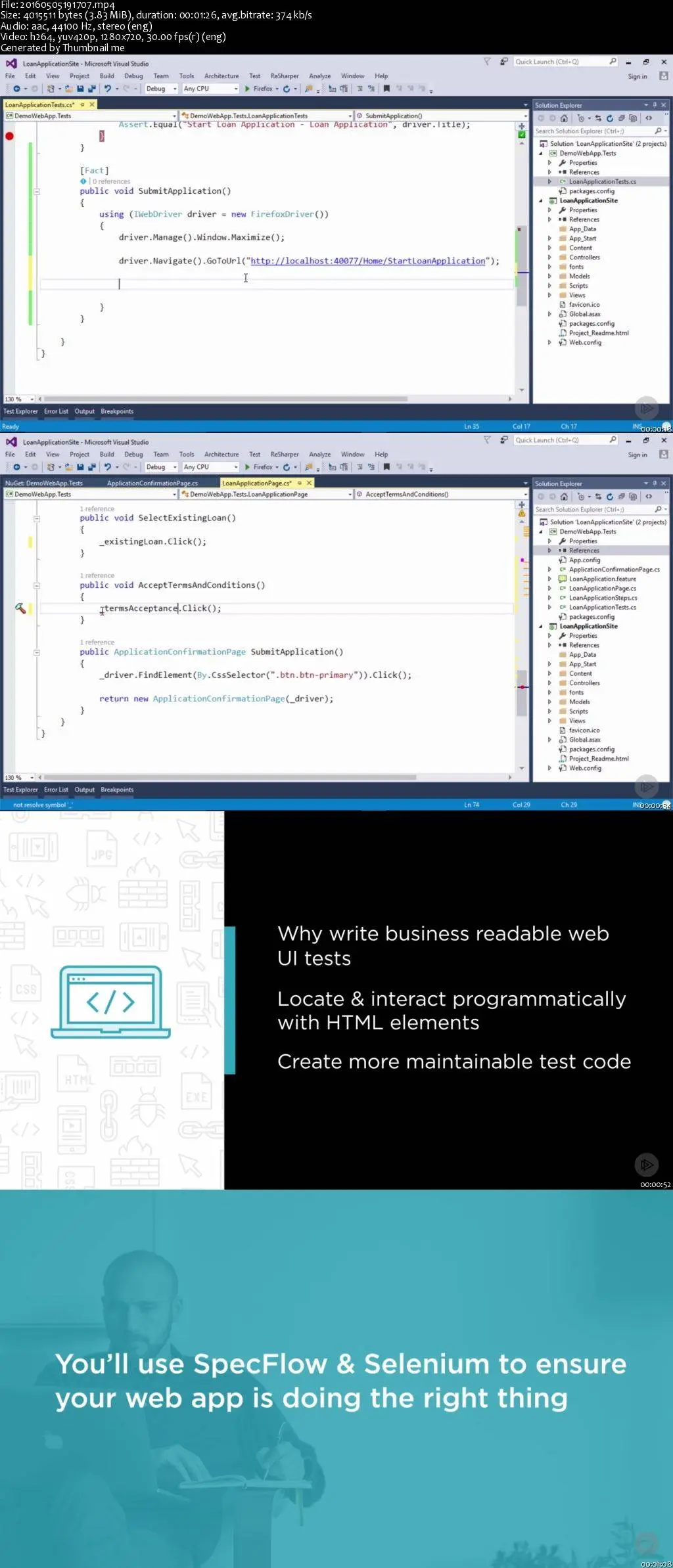The width and height of the screenshot is (673, 1568).
Task: Click Save icon in top Visual Studio toolbar
Action: [80, 89]
